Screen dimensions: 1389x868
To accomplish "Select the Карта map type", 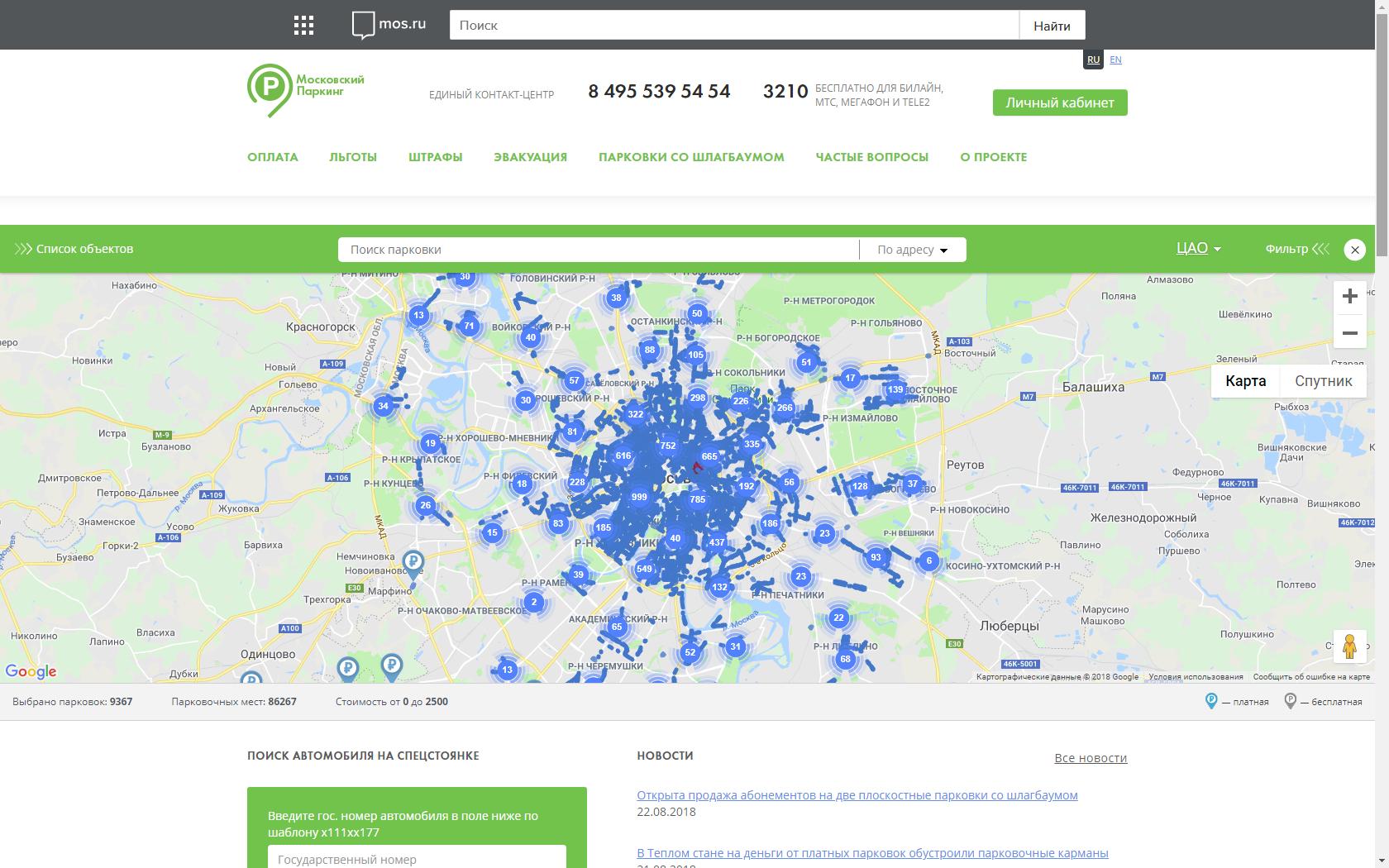I will coord(1245,381).
